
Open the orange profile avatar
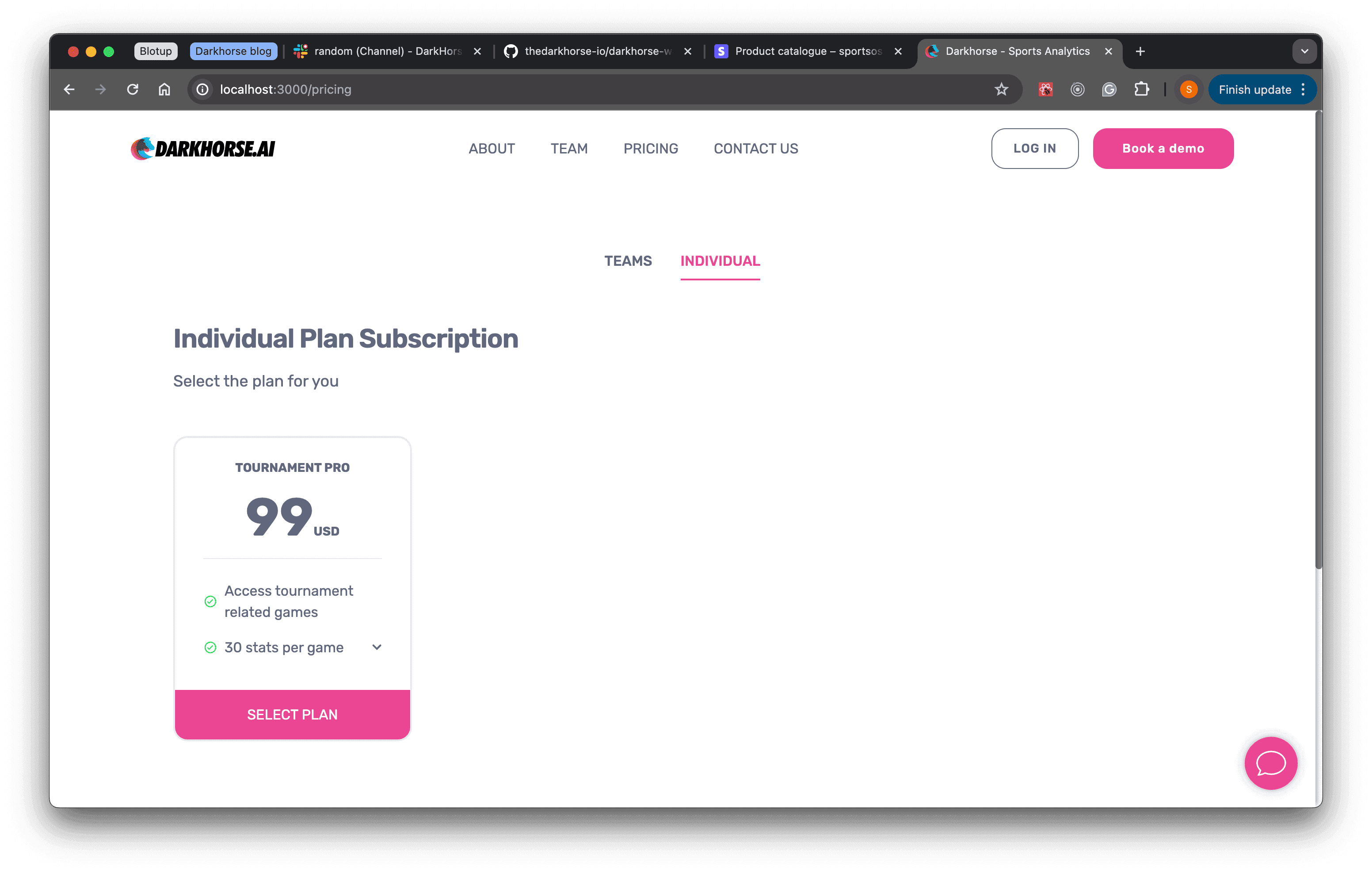[1188, 89]
